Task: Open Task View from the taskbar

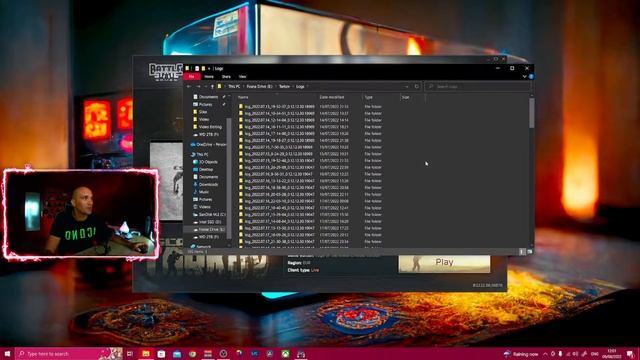Action: 130,353
